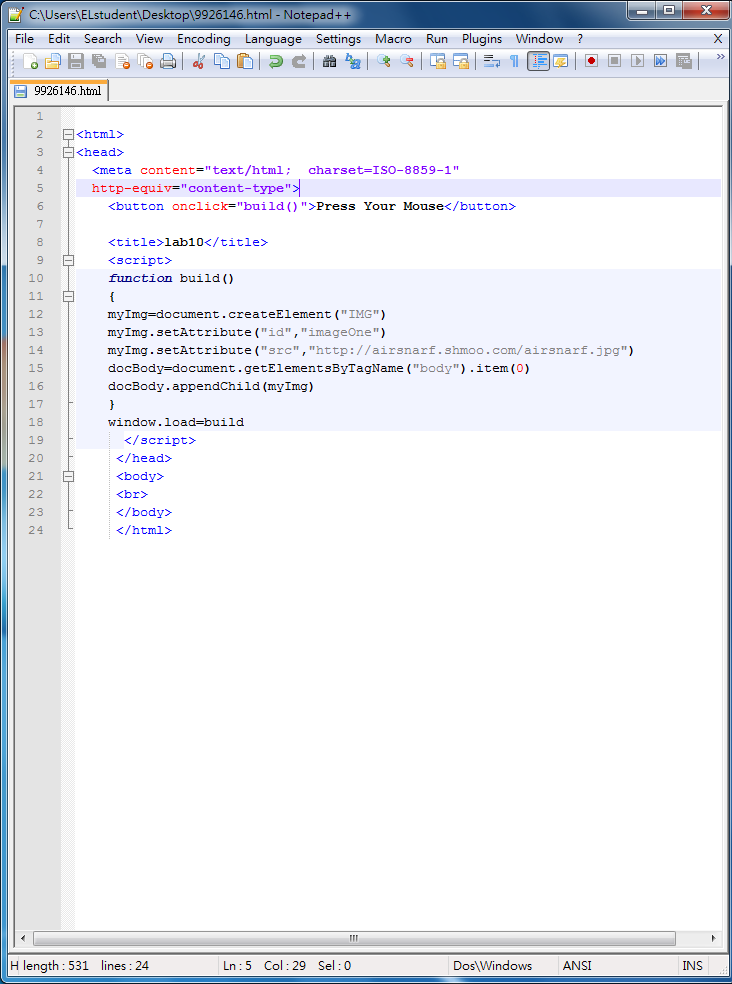Screen dimensions: 732x984
Task: Click the 'window.load=build' code line
Action: point(176,422)
